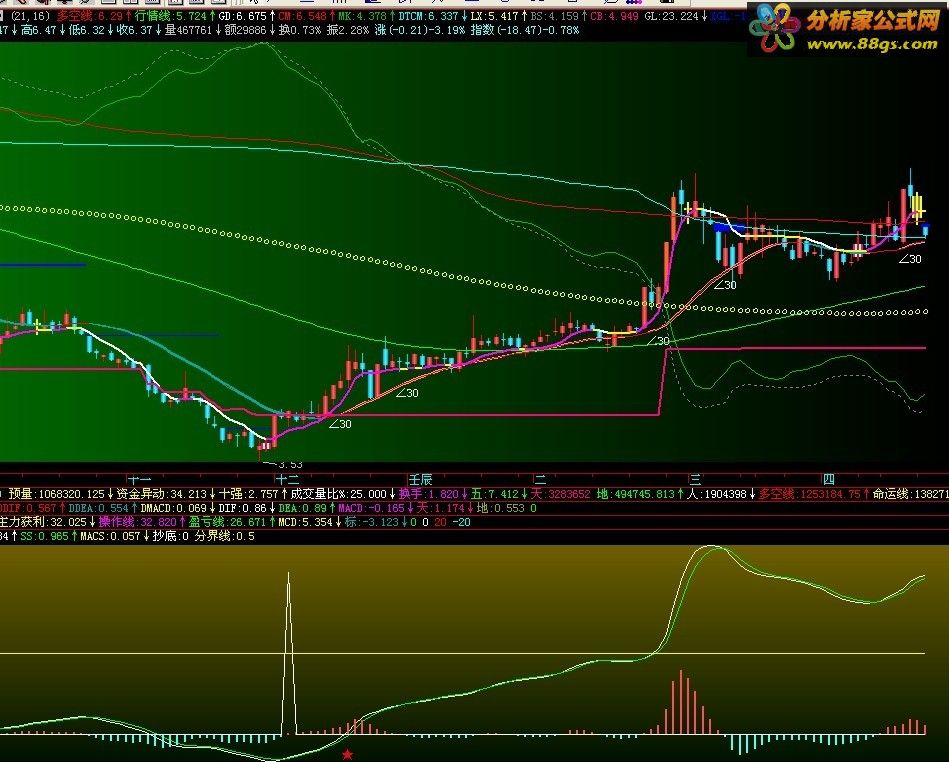Click the 主力获利:32.025 value
This screenshot has width=949, height=762.
click(x=43, y=522)
